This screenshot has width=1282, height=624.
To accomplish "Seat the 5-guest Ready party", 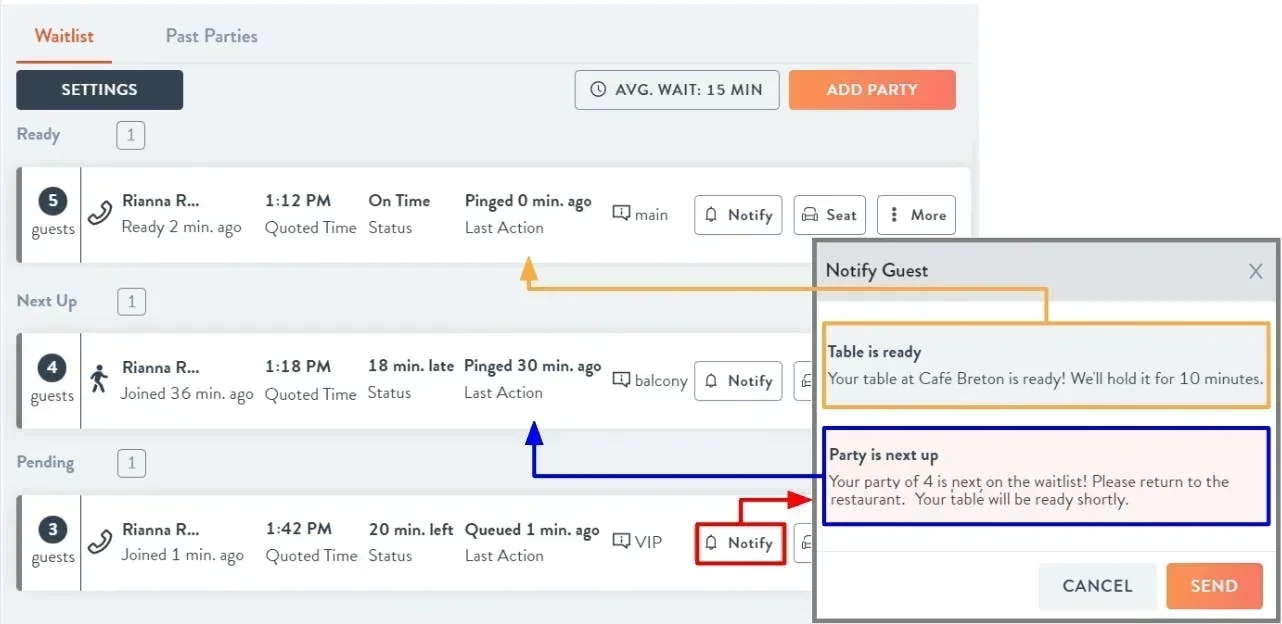I will click(x=829, y=215).
